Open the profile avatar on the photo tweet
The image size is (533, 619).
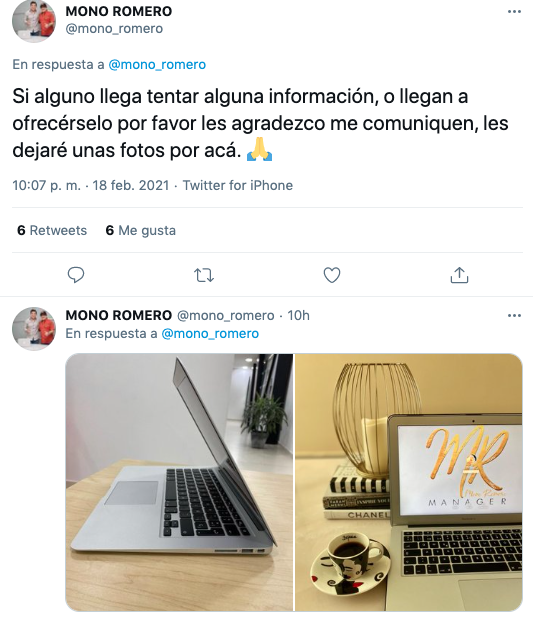[34, 328]
